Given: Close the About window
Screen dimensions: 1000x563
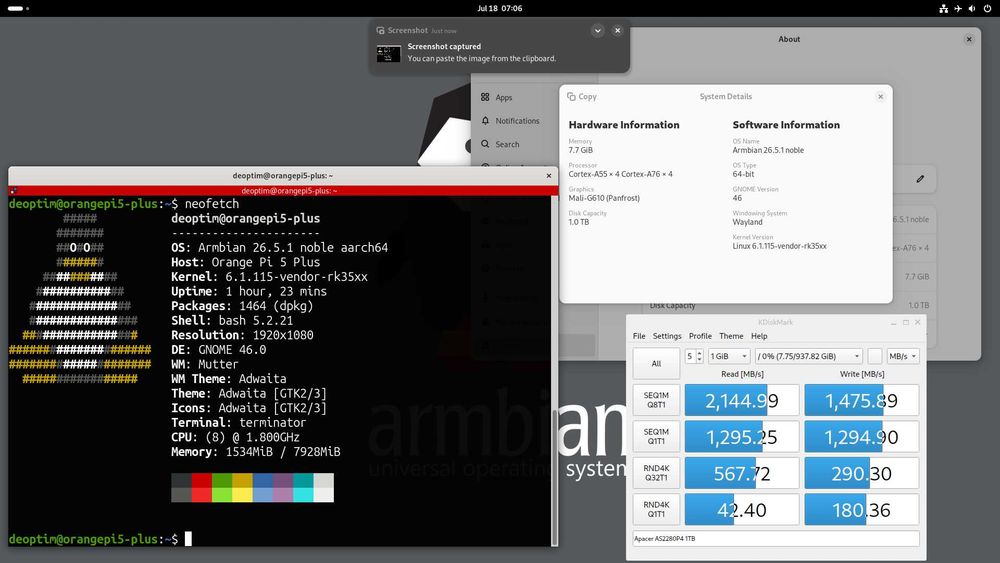Looking at the screenshot, I should (x=969, y=39).
